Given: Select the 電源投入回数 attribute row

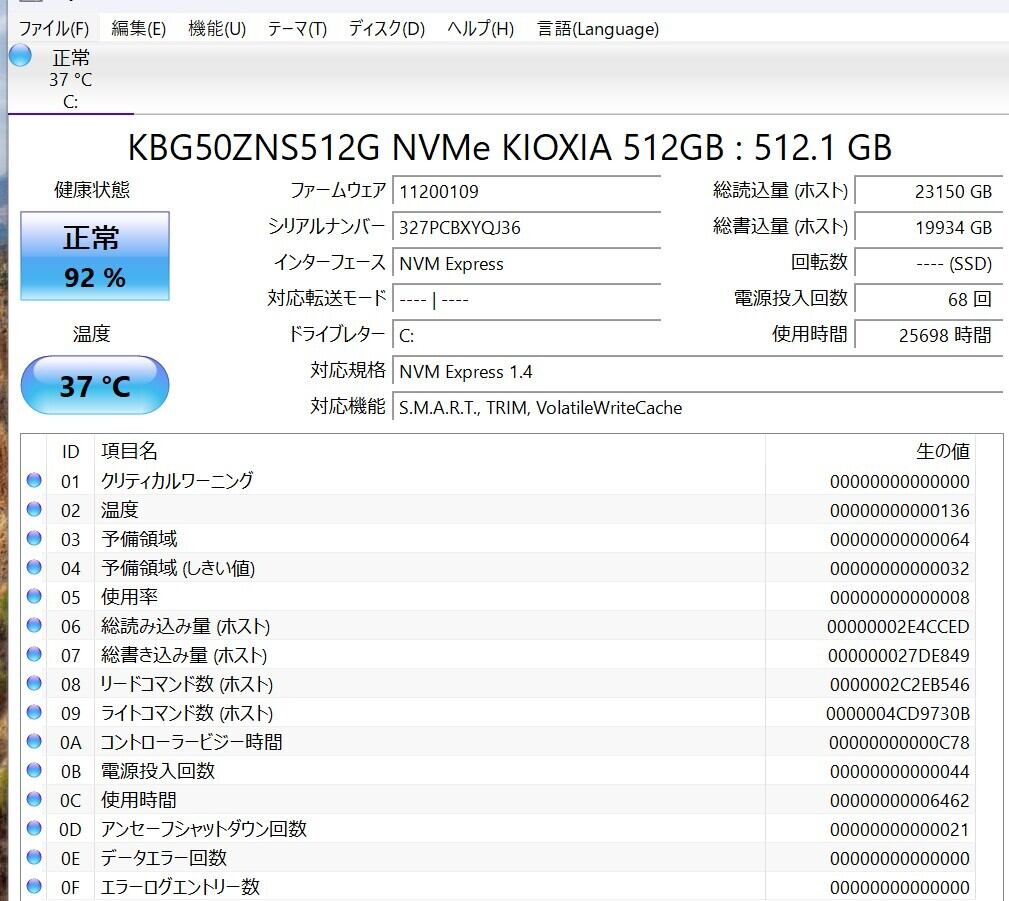Looking at the screenshot, I should tap(500, 771).
